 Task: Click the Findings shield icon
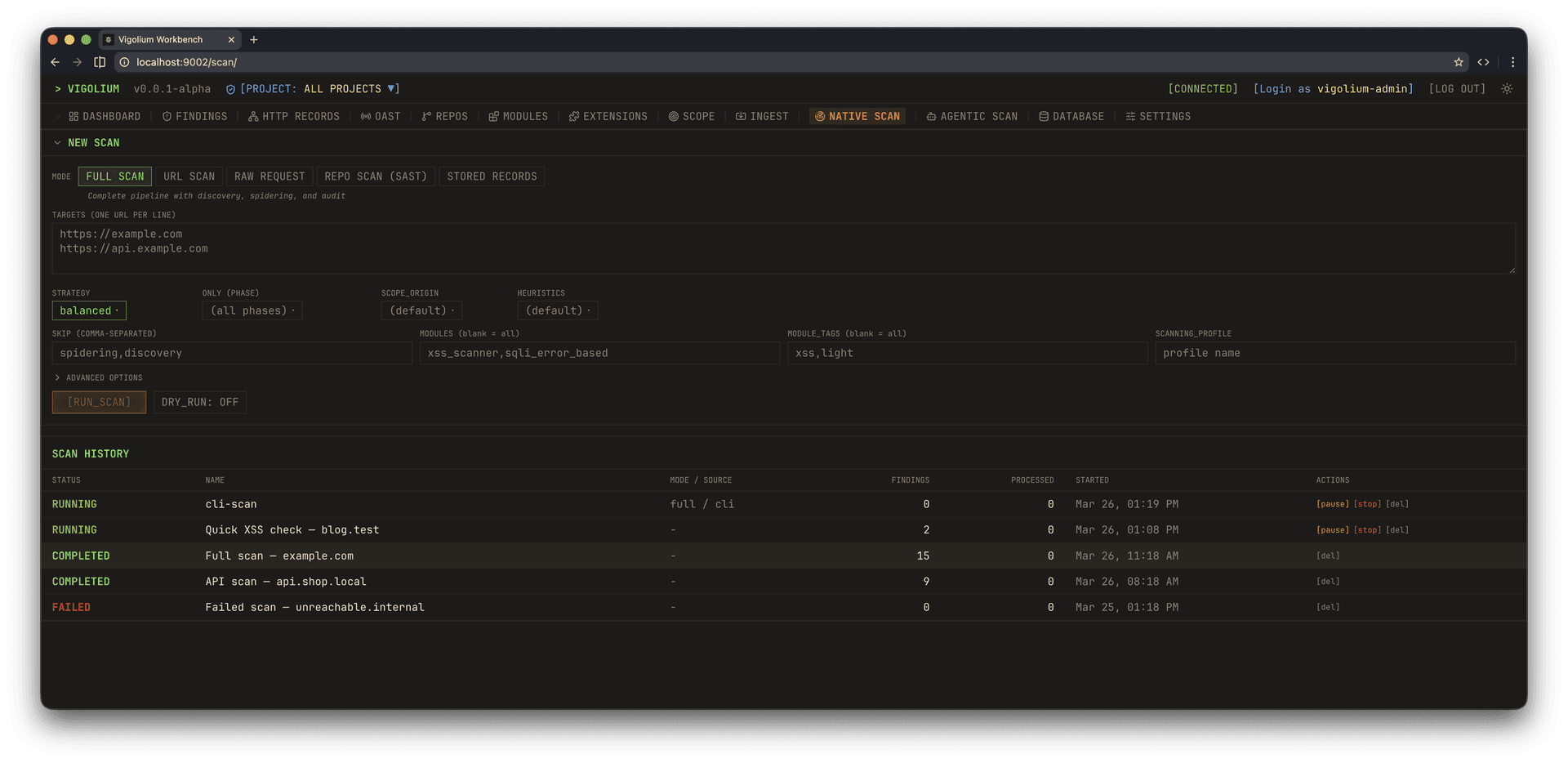click(x=167, y=117)
